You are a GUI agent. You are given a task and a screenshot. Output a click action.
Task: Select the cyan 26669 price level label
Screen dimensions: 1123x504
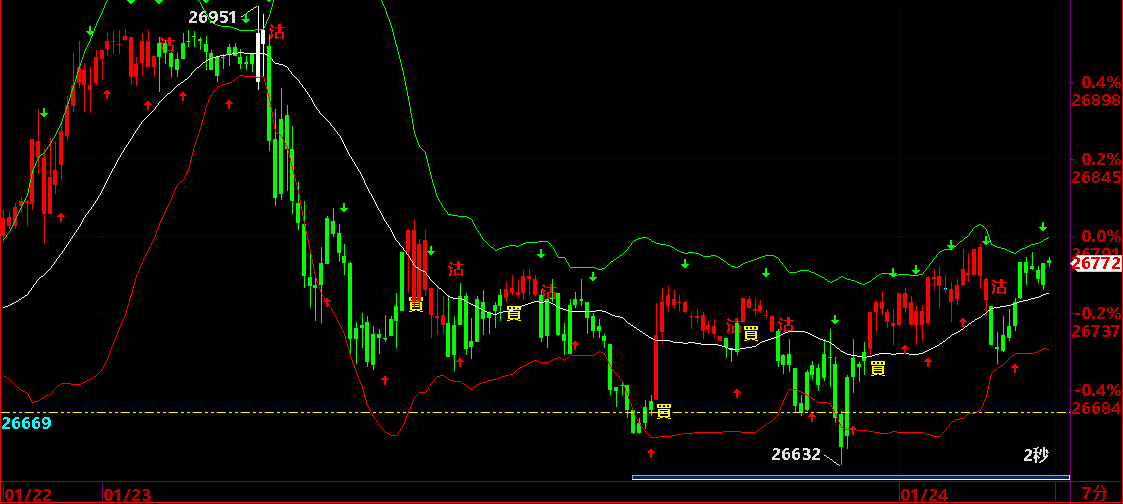pos(26,423)
